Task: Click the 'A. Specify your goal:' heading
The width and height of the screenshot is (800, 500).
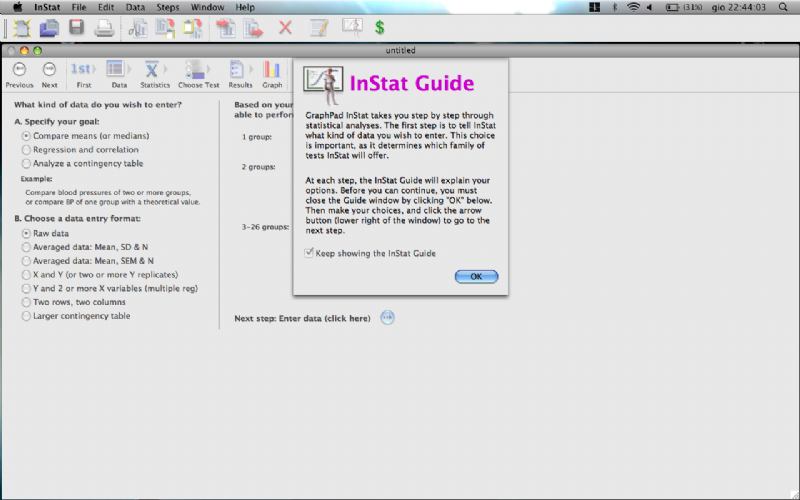Action: (x=57, y=121)
